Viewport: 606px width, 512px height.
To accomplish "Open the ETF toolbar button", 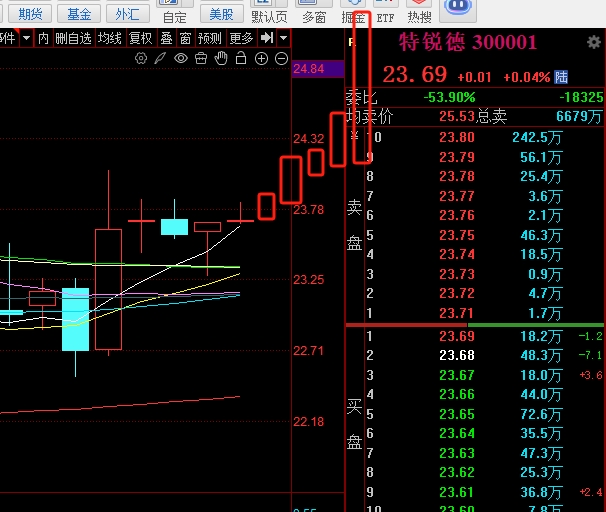I will tap(385, 12).
